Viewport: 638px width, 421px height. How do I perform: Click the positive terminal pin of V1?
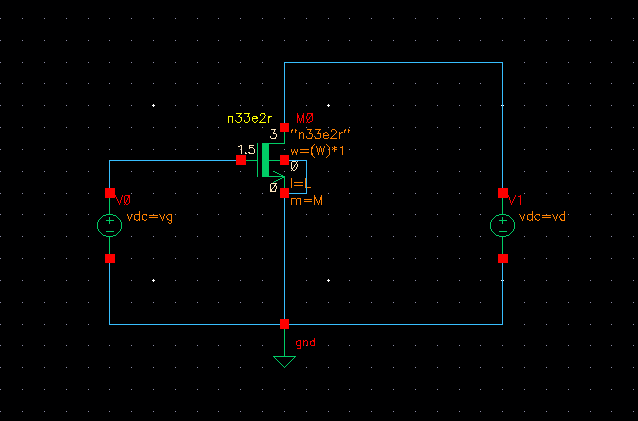tap(503, 193)
